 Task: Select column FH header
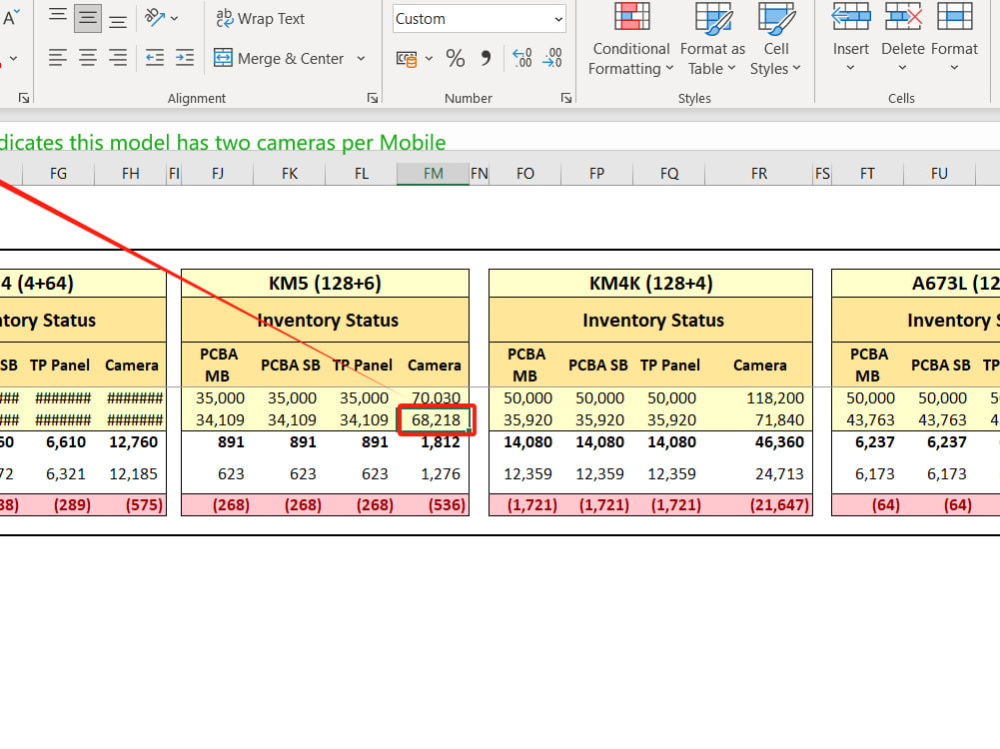[x=130, y=174]
